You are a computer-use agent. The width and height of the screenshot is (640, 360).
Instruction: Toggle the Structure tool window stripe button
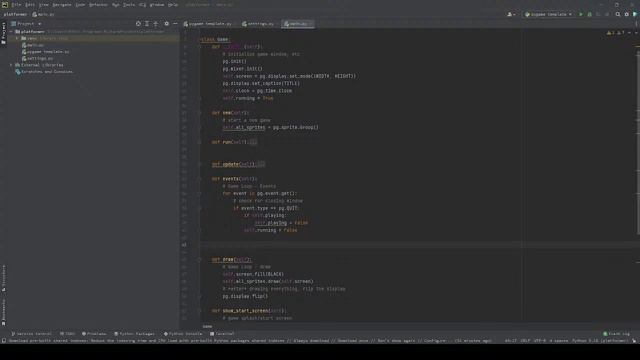point(4,278)
